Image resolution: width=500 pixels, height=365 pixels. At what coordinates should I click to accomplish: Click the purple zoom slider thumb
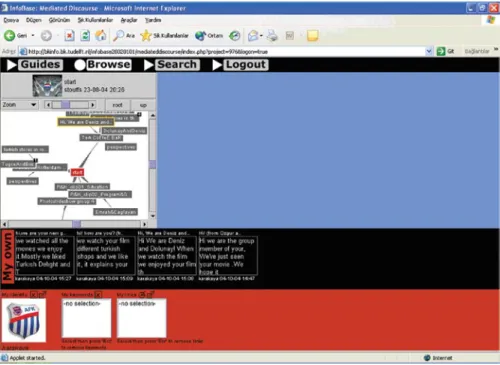click(65, 105)
